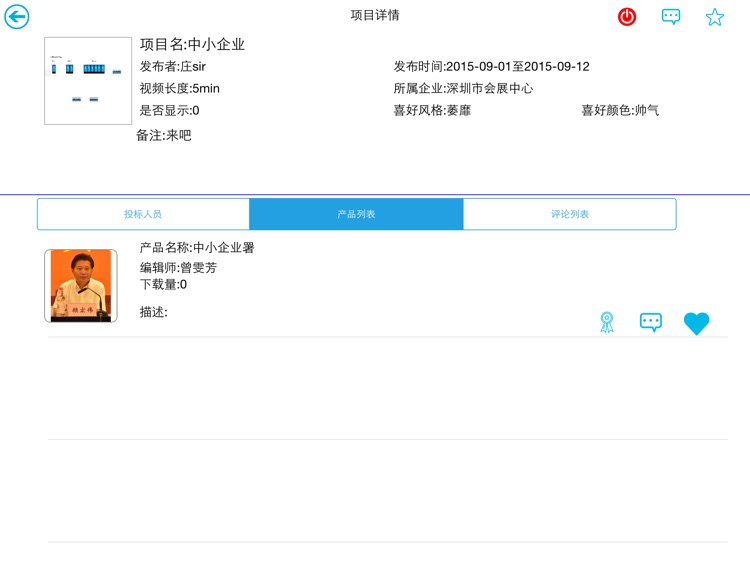Screen dimensions: 750x563
Task: Select the 项目名:中小企业 title text
Action: pyautogui.click(x=192, y=44)
